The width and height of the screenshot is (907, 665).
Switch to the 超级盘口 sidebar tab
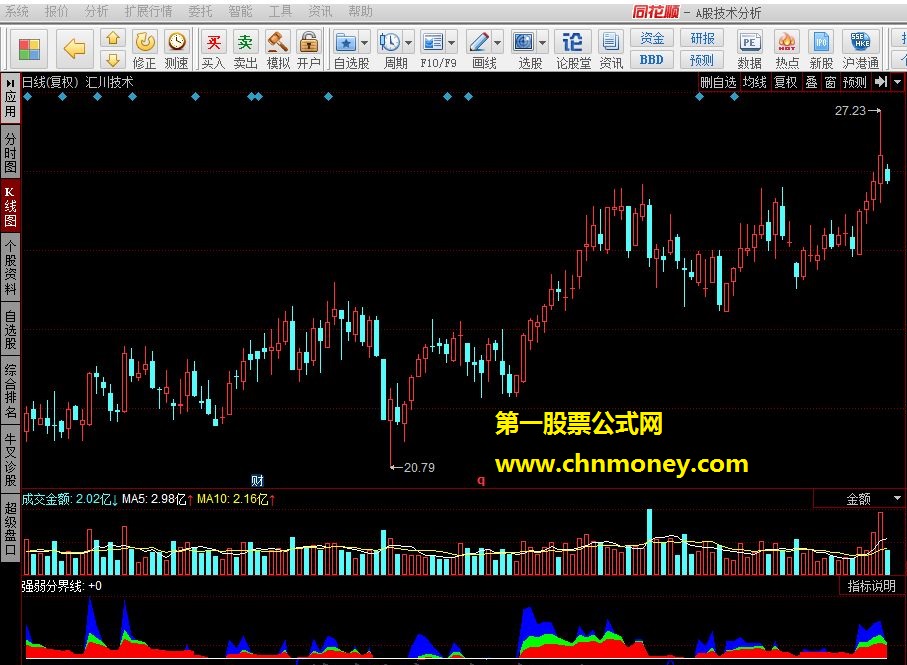(x=10, y=528)
